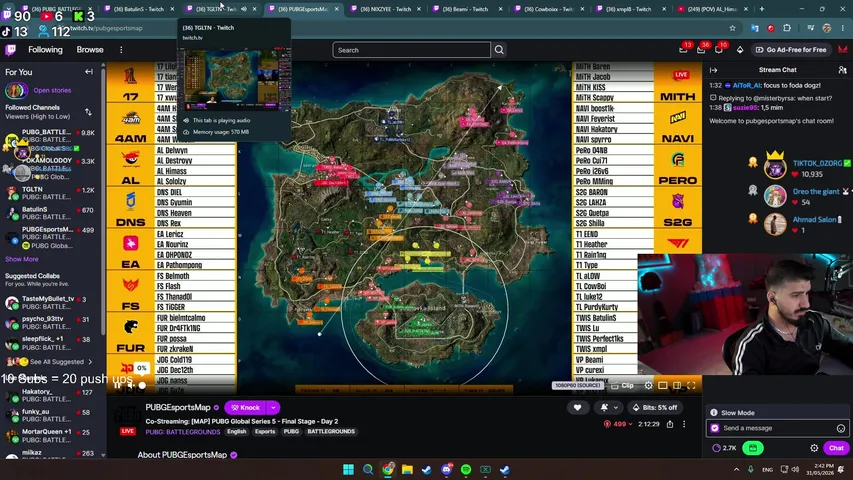Viewport: 853px width, 480px height.
Task: Open video player settings gear
Action: [648, 385]
